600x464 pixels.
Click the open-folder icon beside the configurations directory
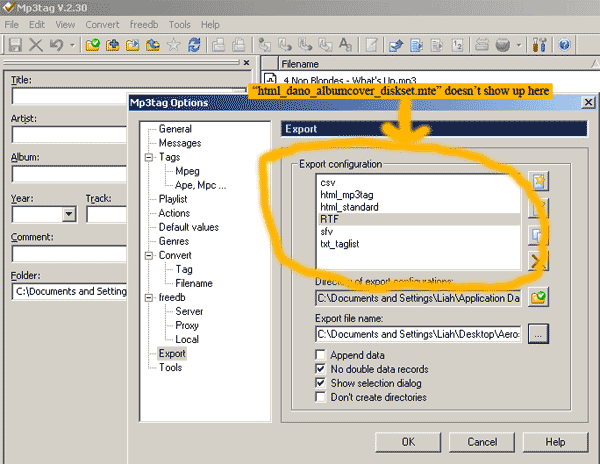[x=538, y=297]
